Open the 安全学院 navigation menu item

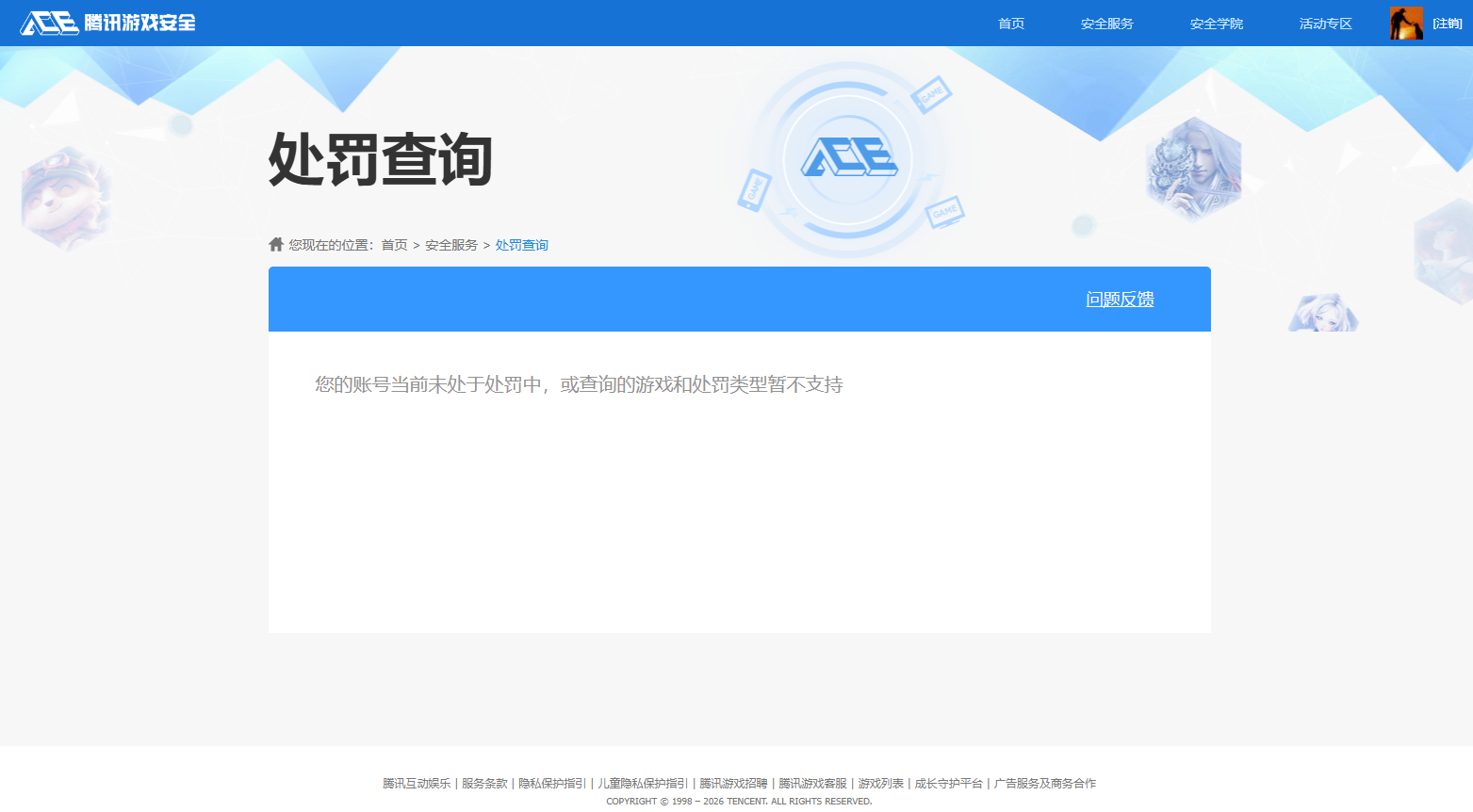(x=1216, y=23)
